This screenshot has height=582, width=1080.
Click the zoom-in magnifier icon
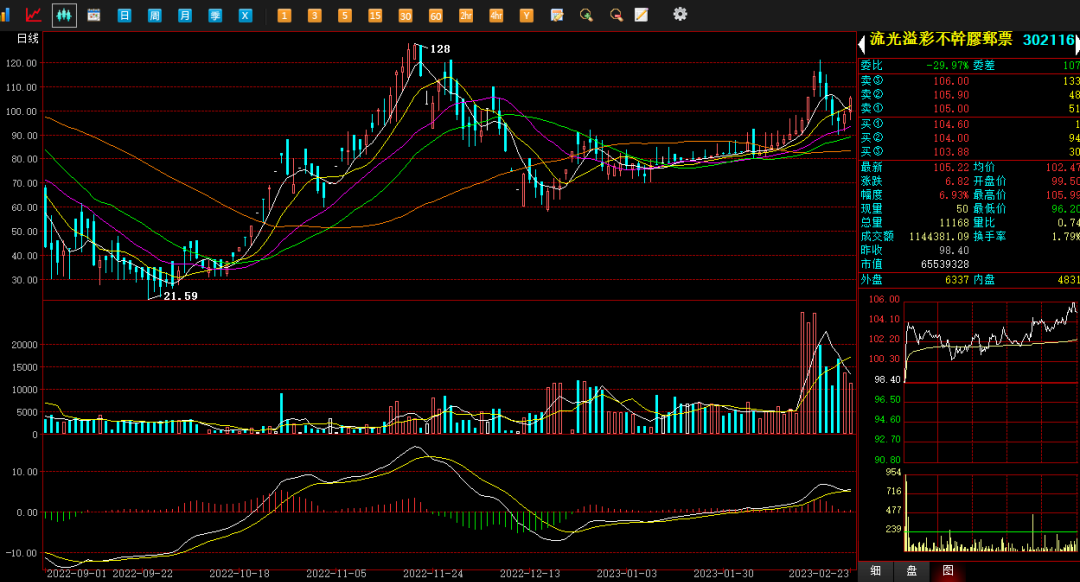pos(587,15)
